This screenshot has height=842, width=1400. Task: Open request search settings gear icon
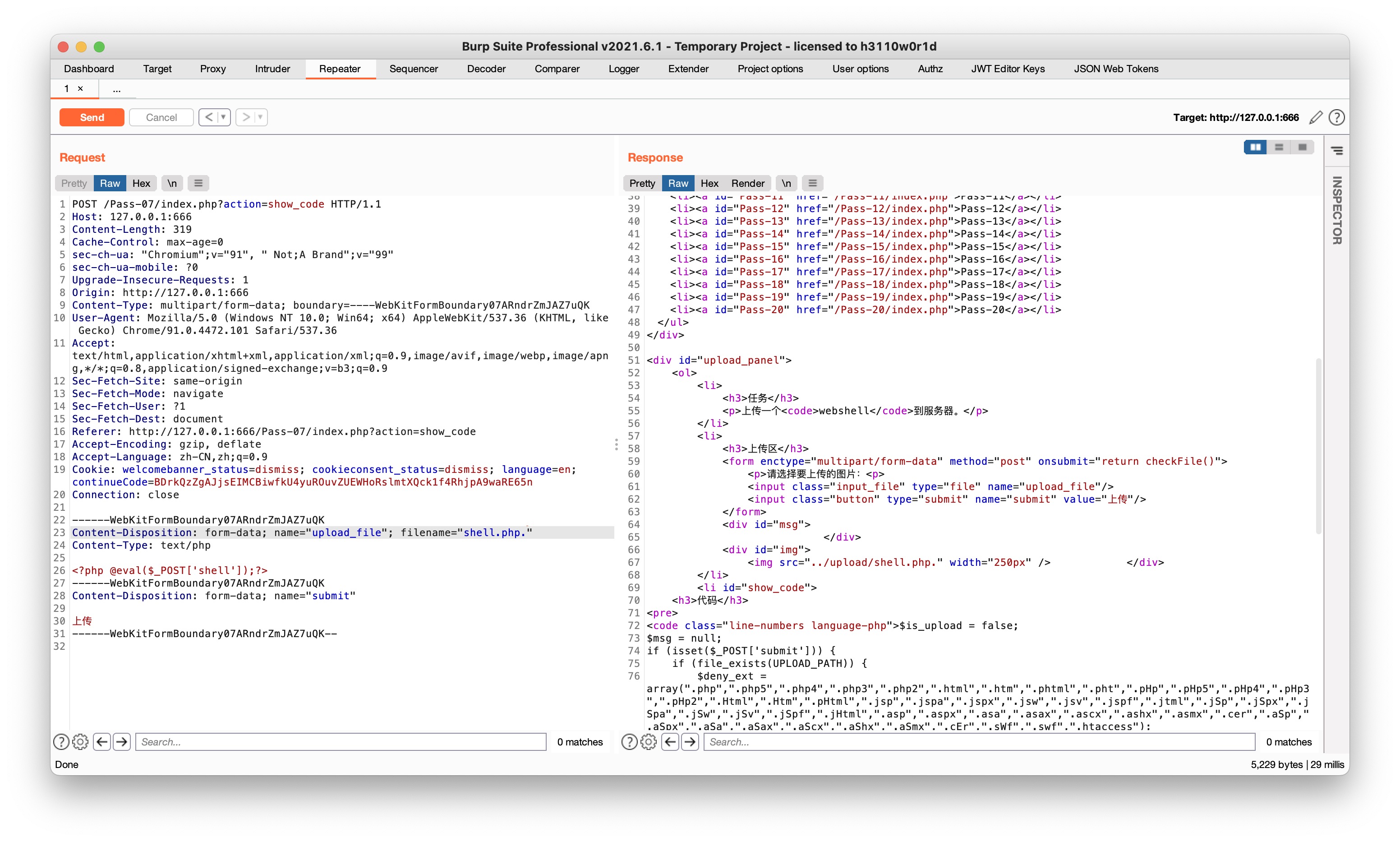point(81,741)
